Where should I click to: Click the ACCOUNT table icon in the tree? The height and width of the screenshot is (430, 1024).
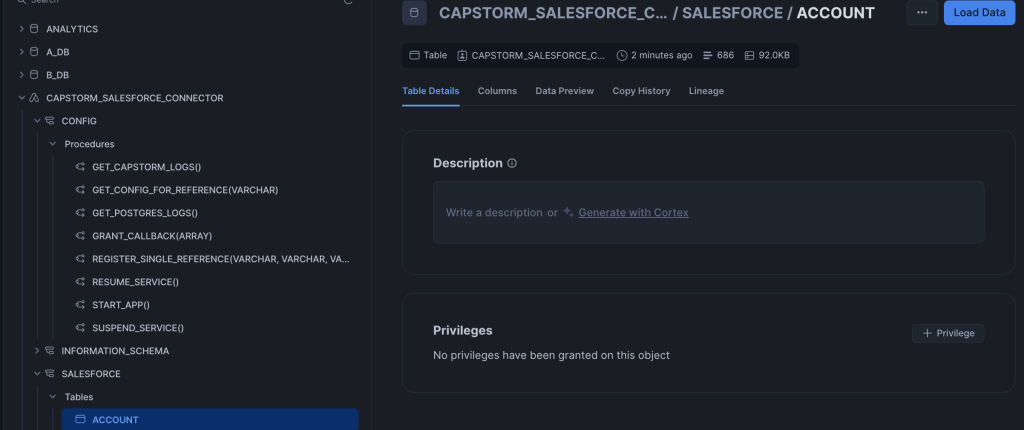coord(80,420)
